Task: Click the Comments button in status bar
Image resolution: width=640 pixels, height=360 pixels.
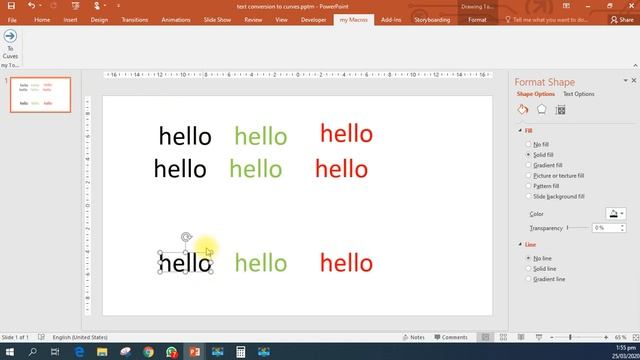Action: tap(451, 337)
